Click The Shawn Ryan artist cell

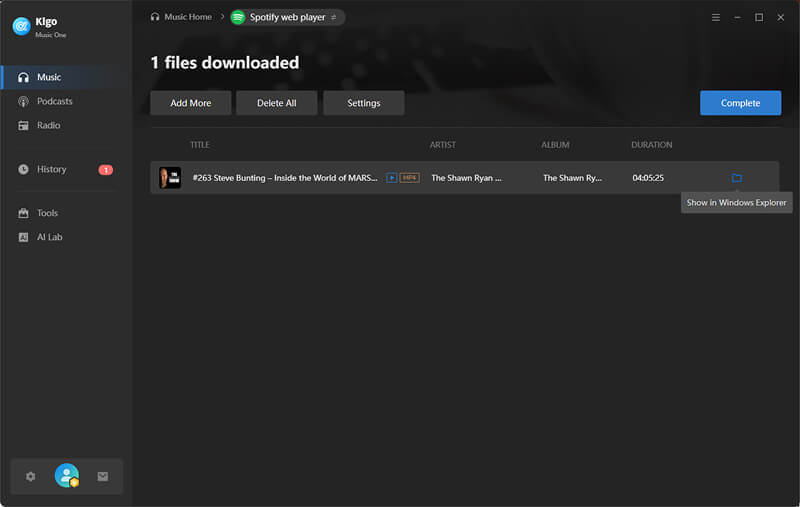[x=466, y=178]
